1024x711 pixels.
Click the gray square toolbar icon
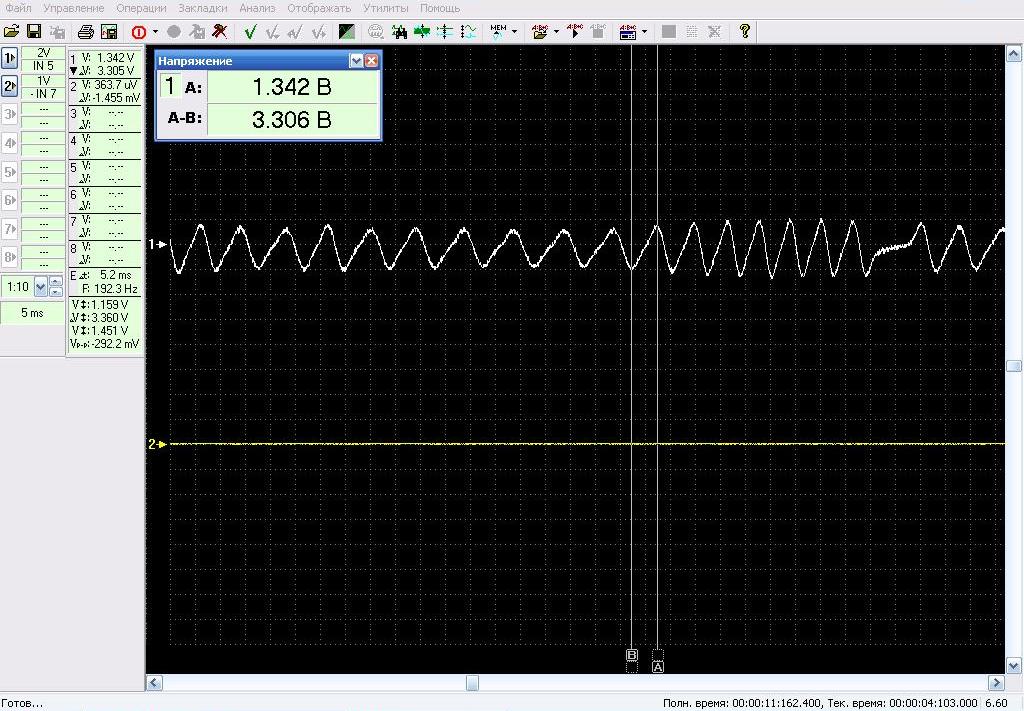[x=669, y=31]
